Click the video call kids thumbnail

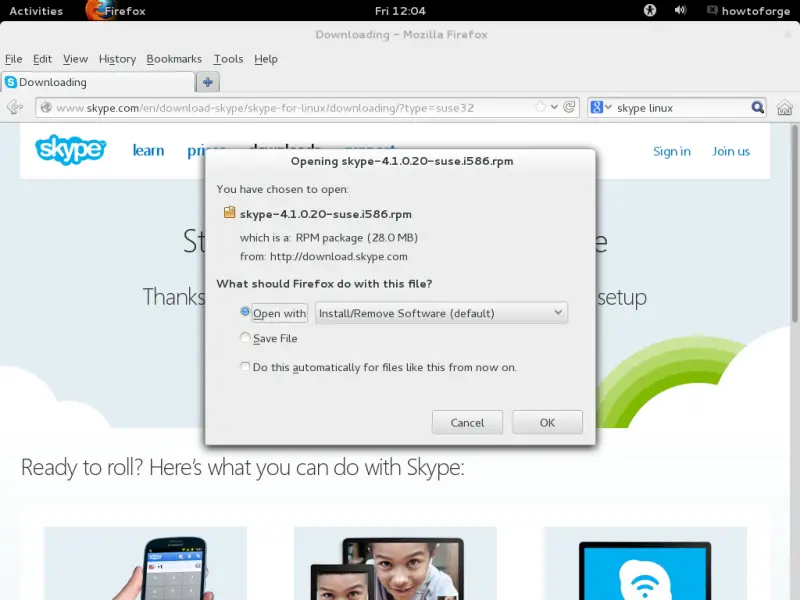395,563
